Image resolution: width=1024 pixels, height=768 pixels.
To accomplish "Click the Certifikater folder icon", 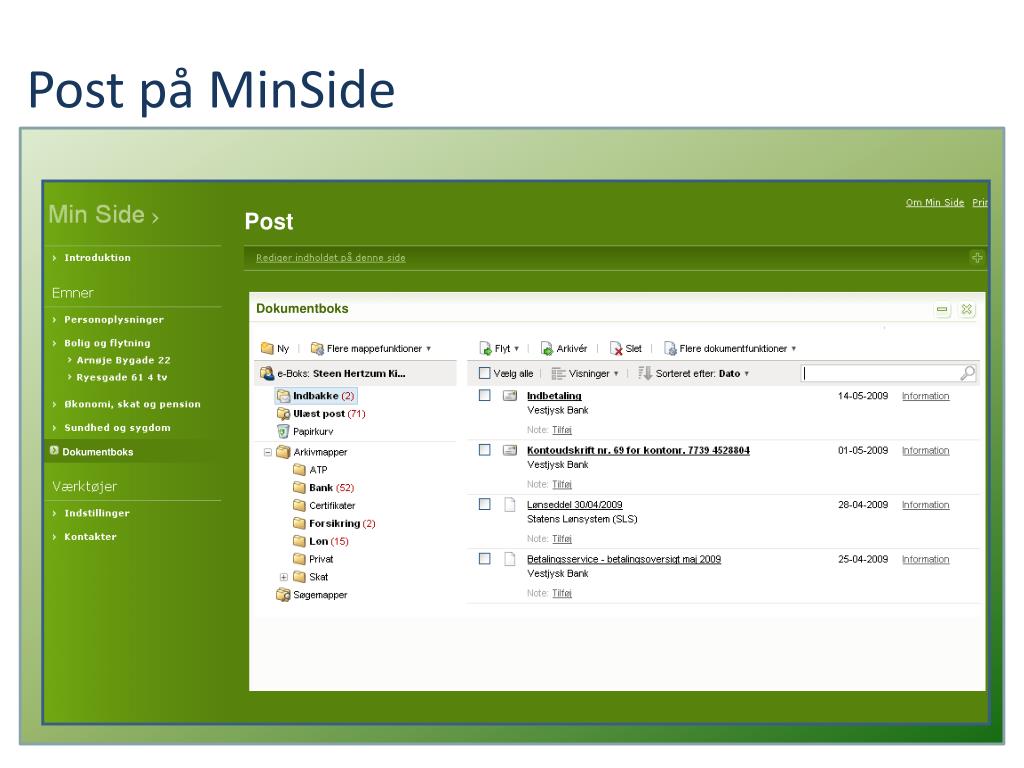I will point(300,505).
